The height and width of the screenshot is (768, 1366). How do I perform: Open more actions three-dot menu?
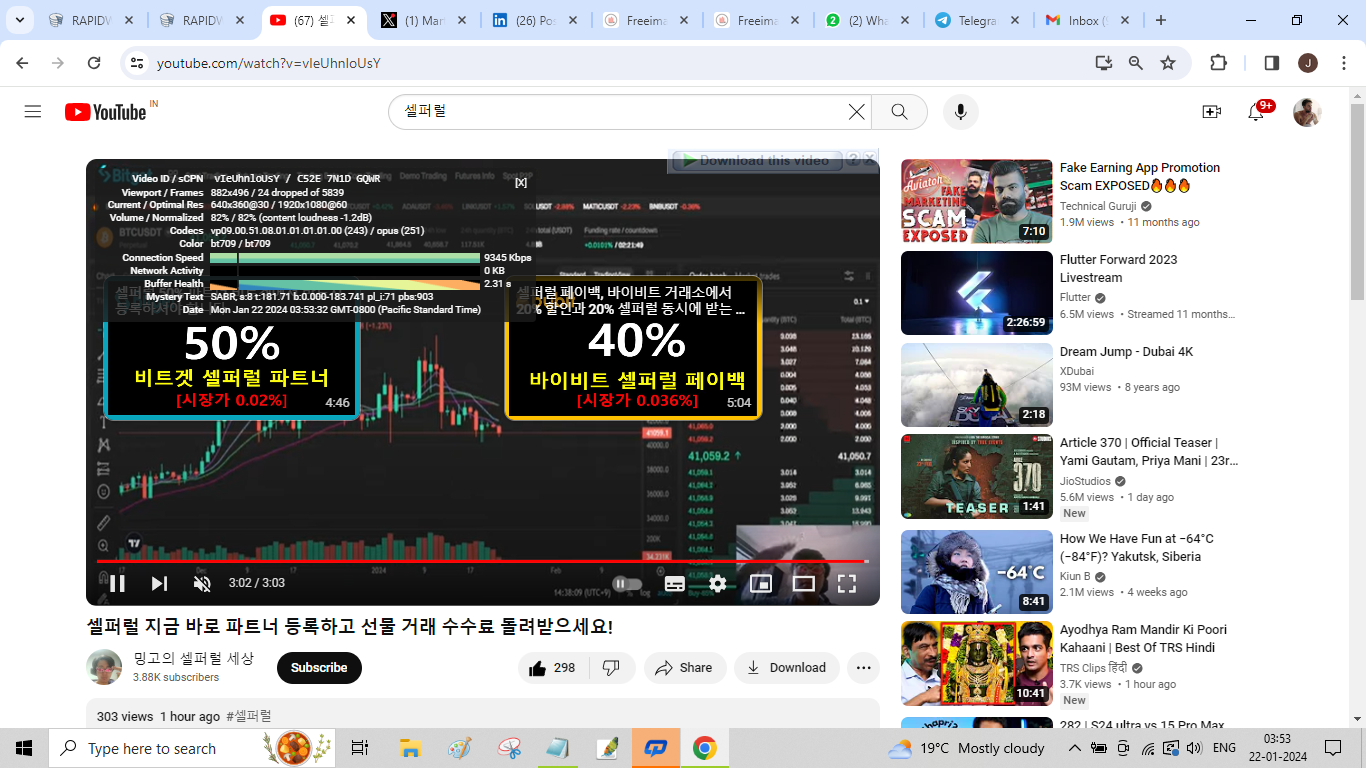click(864, 668)
